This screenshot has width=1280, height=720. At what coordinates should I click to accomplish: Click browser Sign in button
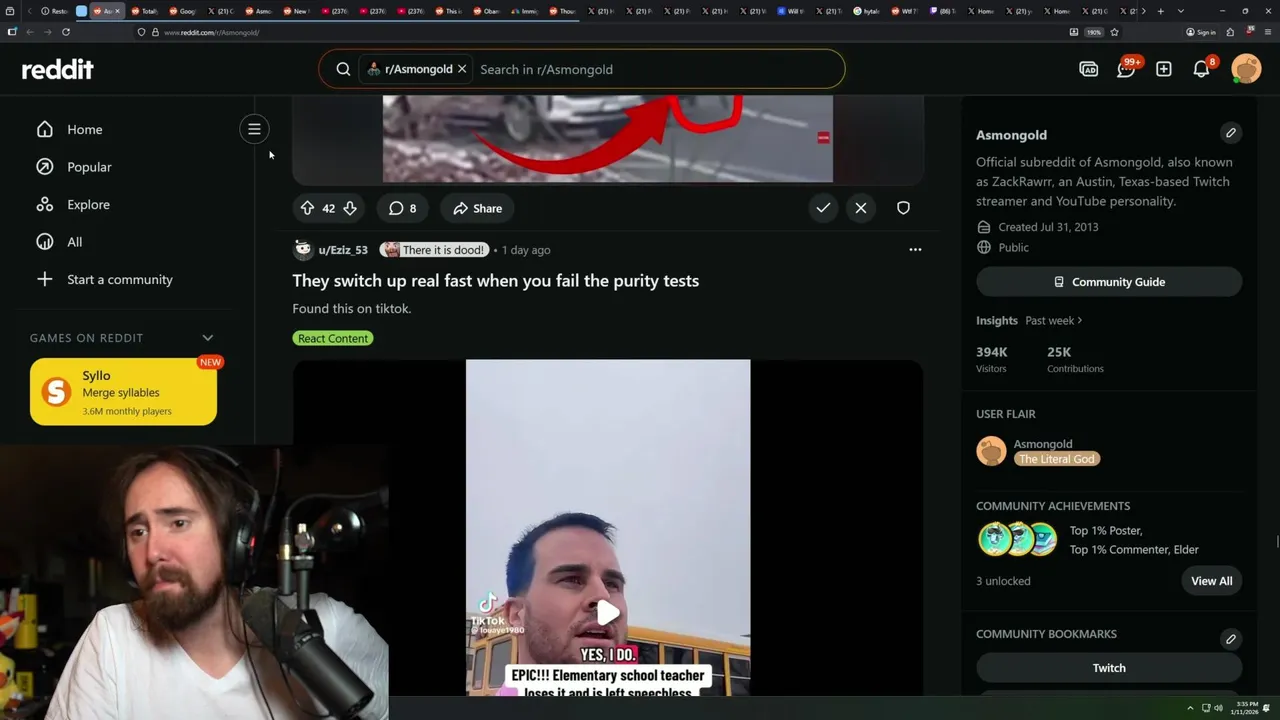click(1200, 32)
